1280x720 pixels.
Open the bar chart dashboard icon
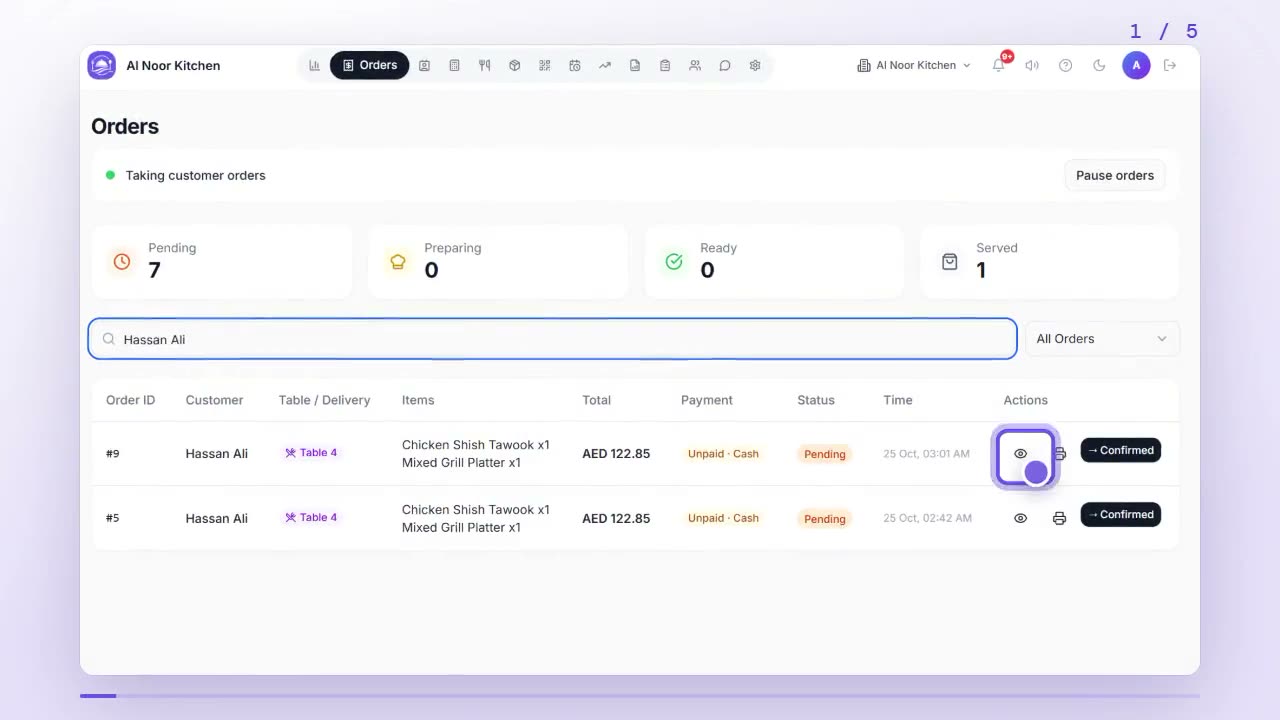tap(315, 65)
